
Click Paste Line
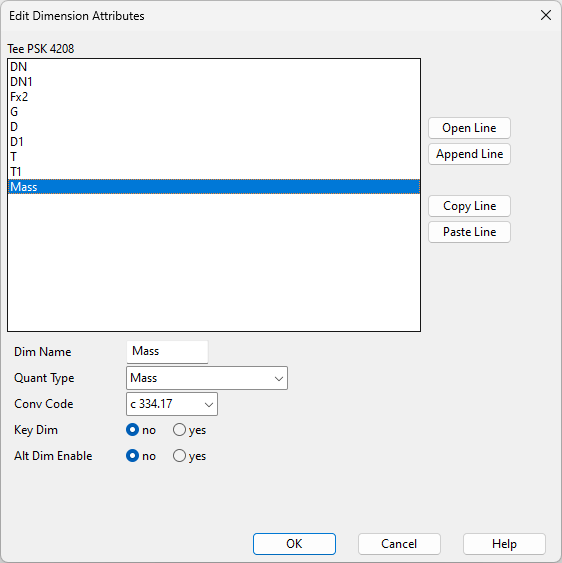(469, 232)
